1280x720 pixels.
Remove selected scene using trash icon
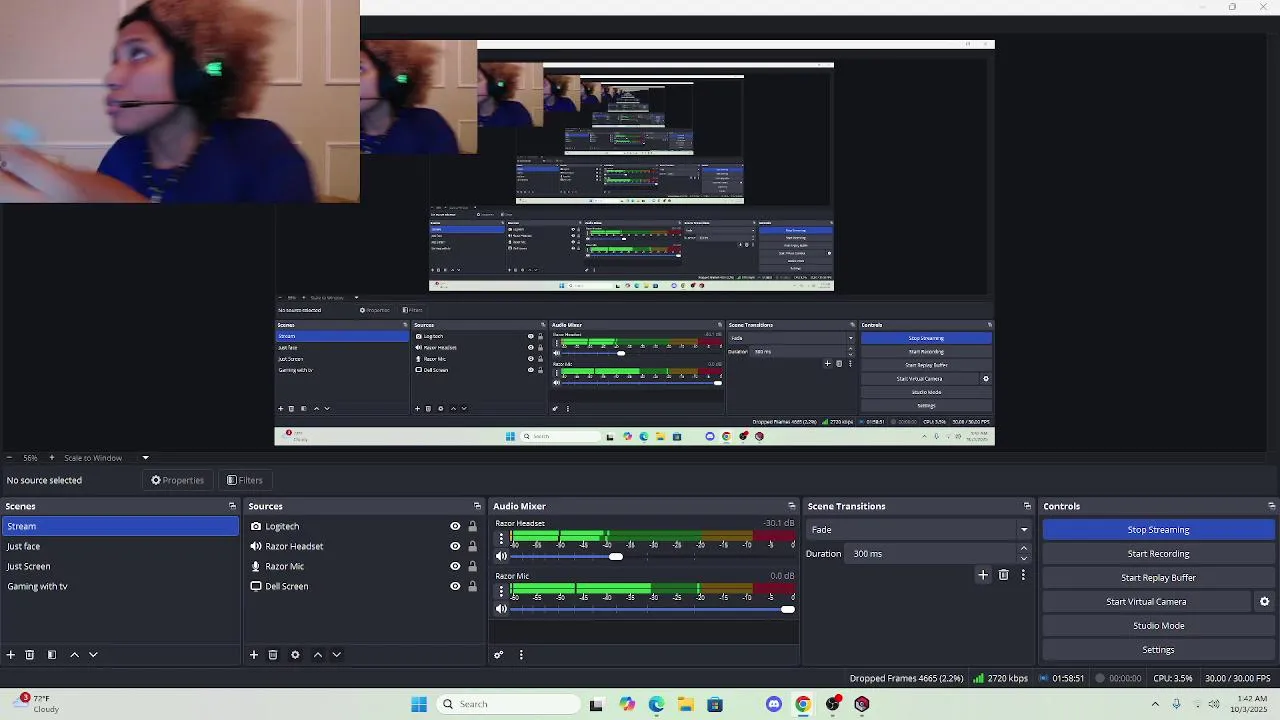pyautogui.click(x=30, y=655)
